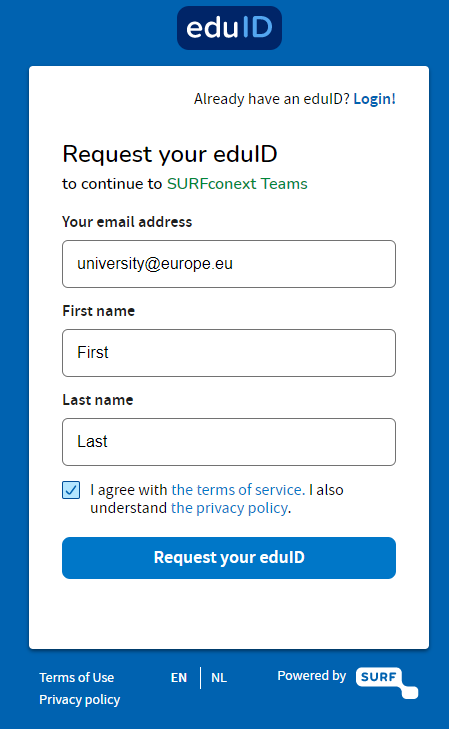Click the Your email address label
449x729 pixels.
(x=127, y=222)
